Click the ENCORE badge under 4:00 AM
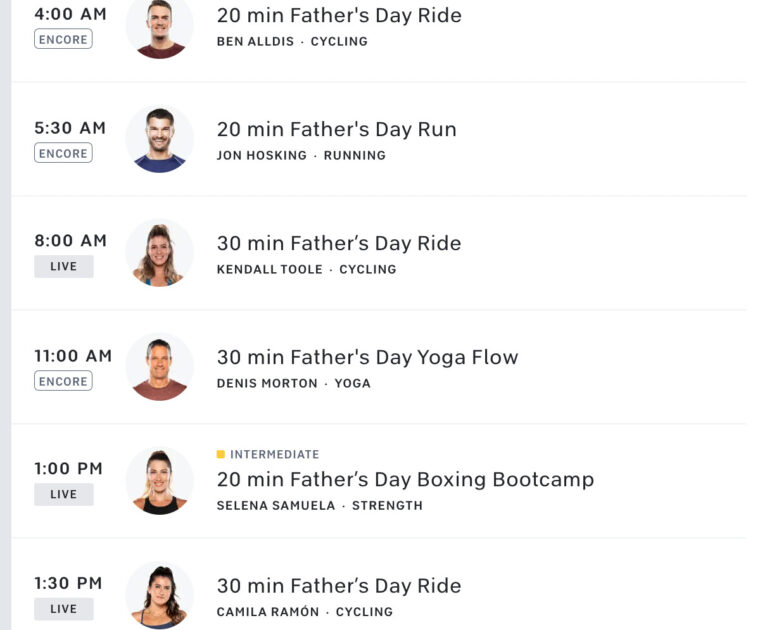Screen dimensions: 760x630 point(63,39)
